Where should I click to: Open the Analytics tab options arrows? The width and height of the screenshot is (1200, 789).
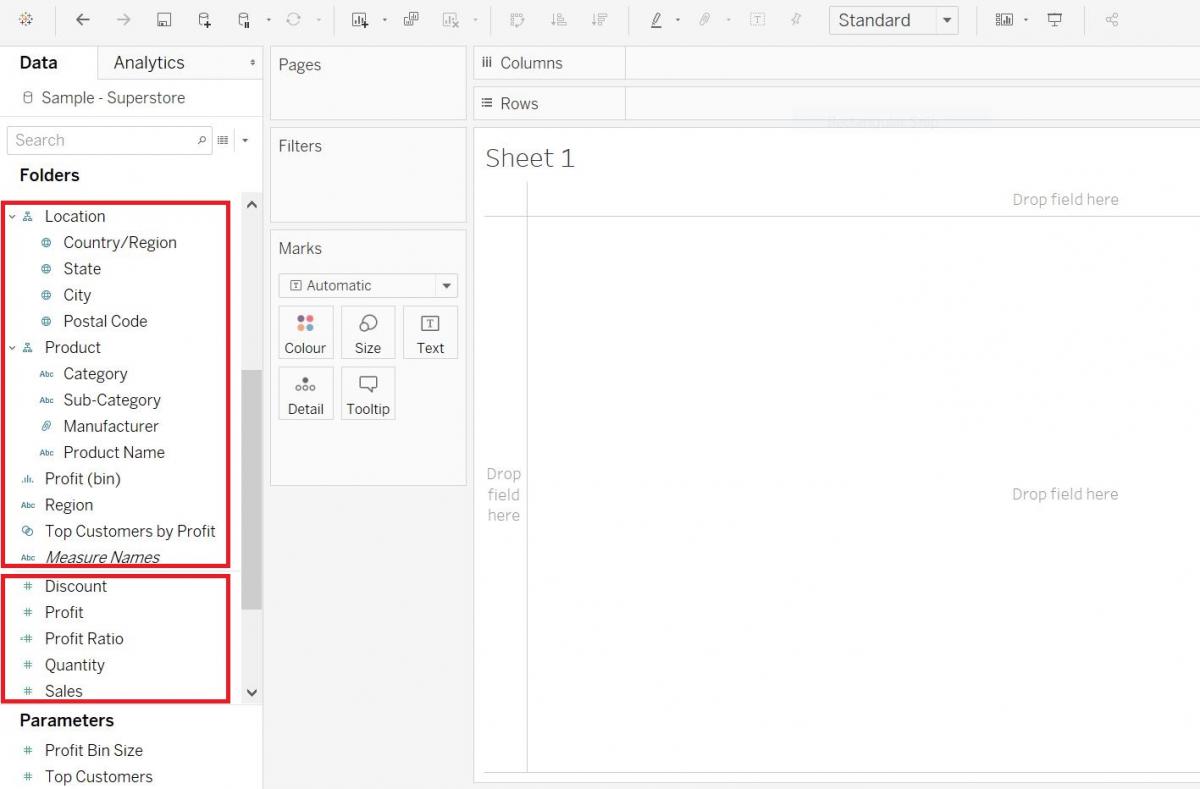coord(252,62)
